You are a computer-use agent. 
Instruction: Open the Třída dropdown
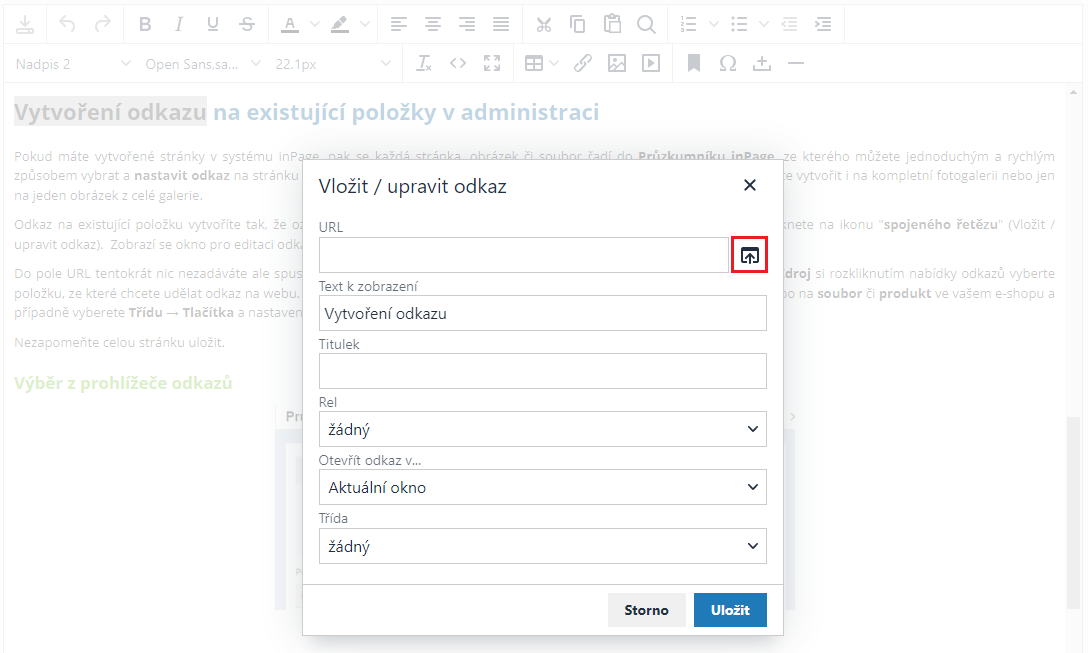point(542,547)
